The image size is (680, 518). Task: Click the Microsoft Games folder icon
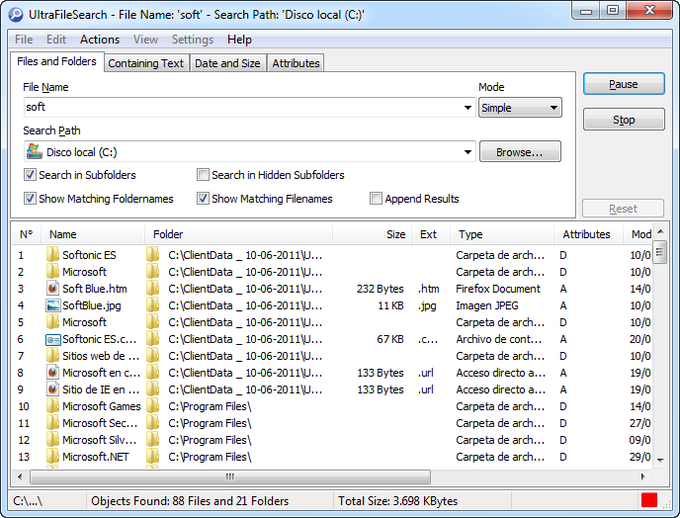(52, 406)
